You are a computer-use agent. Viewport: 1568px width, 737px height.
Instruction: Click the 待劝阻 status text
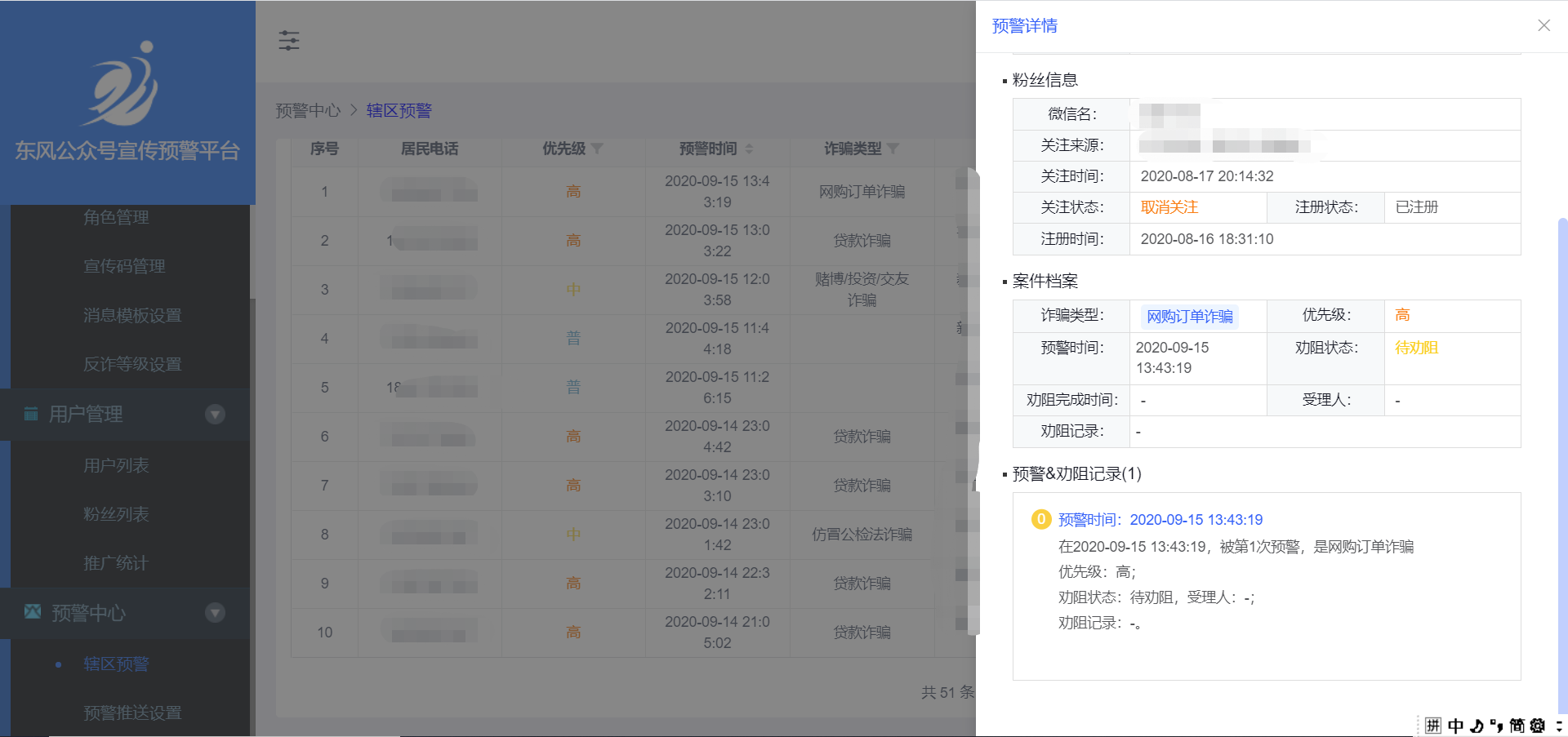coord(1416,348)
